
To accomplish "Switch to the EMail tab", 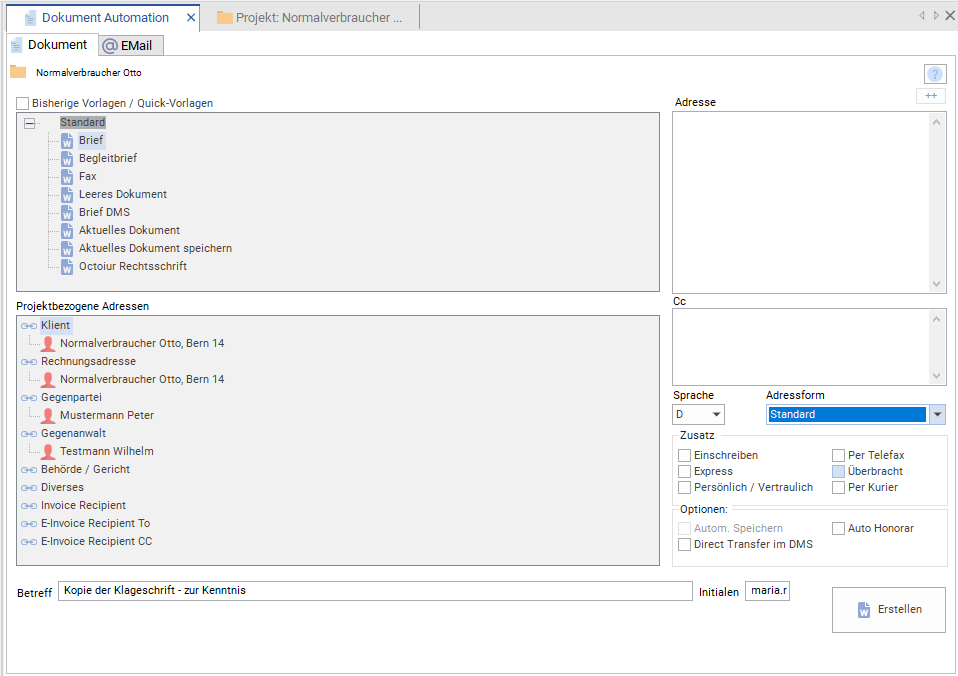I will pos(131,46).
